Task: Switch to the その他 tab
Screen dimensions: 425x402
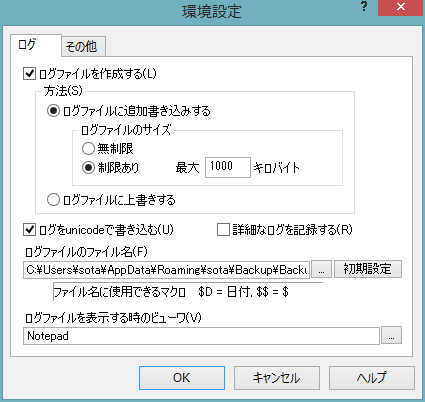Action: point(82,46)
